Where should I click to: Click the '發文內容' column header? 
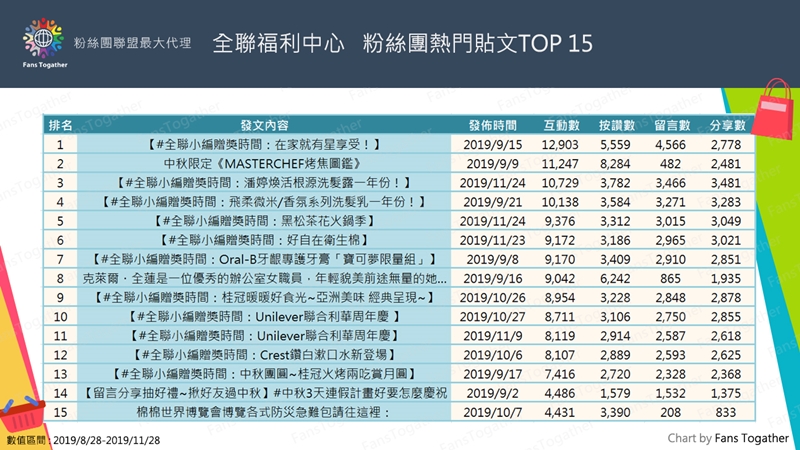(264, 125)
